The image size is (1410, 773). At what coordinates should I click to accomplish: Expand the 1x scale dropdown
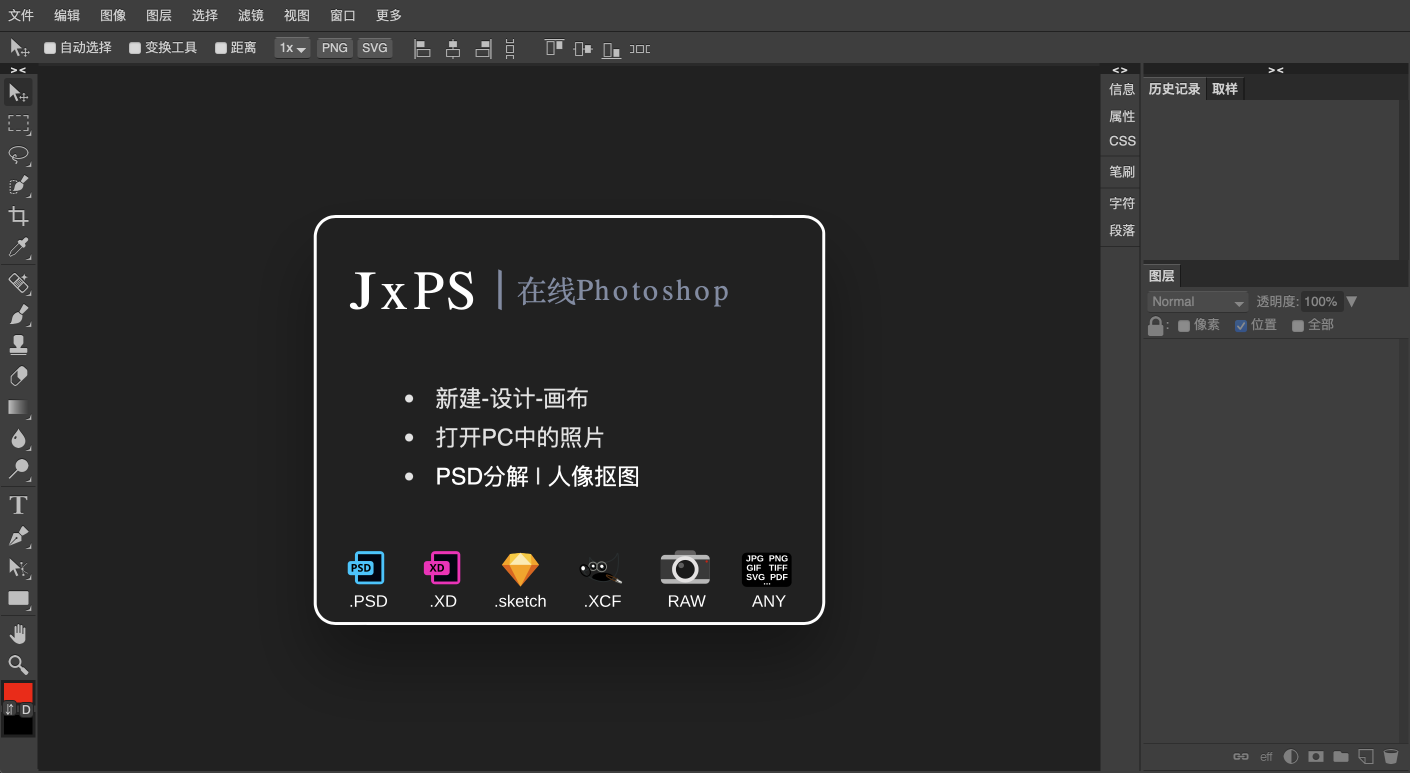292,48
